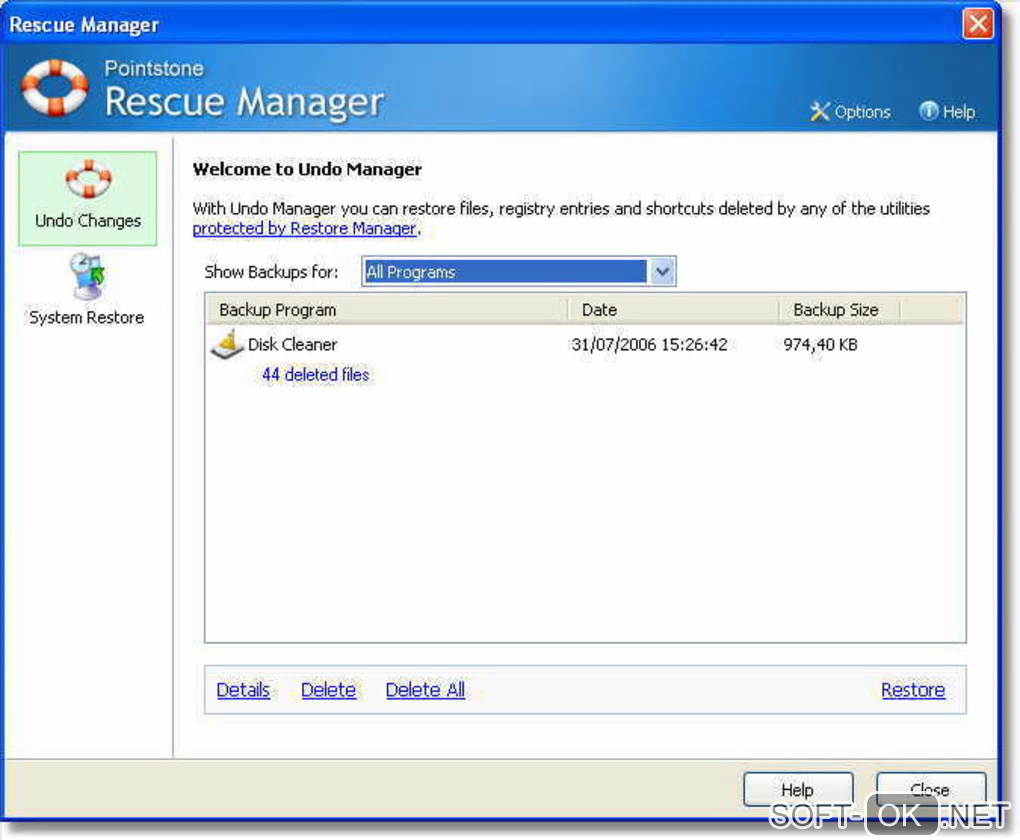
Task: Sort by Backup Size column header
Action: (839, 310)
